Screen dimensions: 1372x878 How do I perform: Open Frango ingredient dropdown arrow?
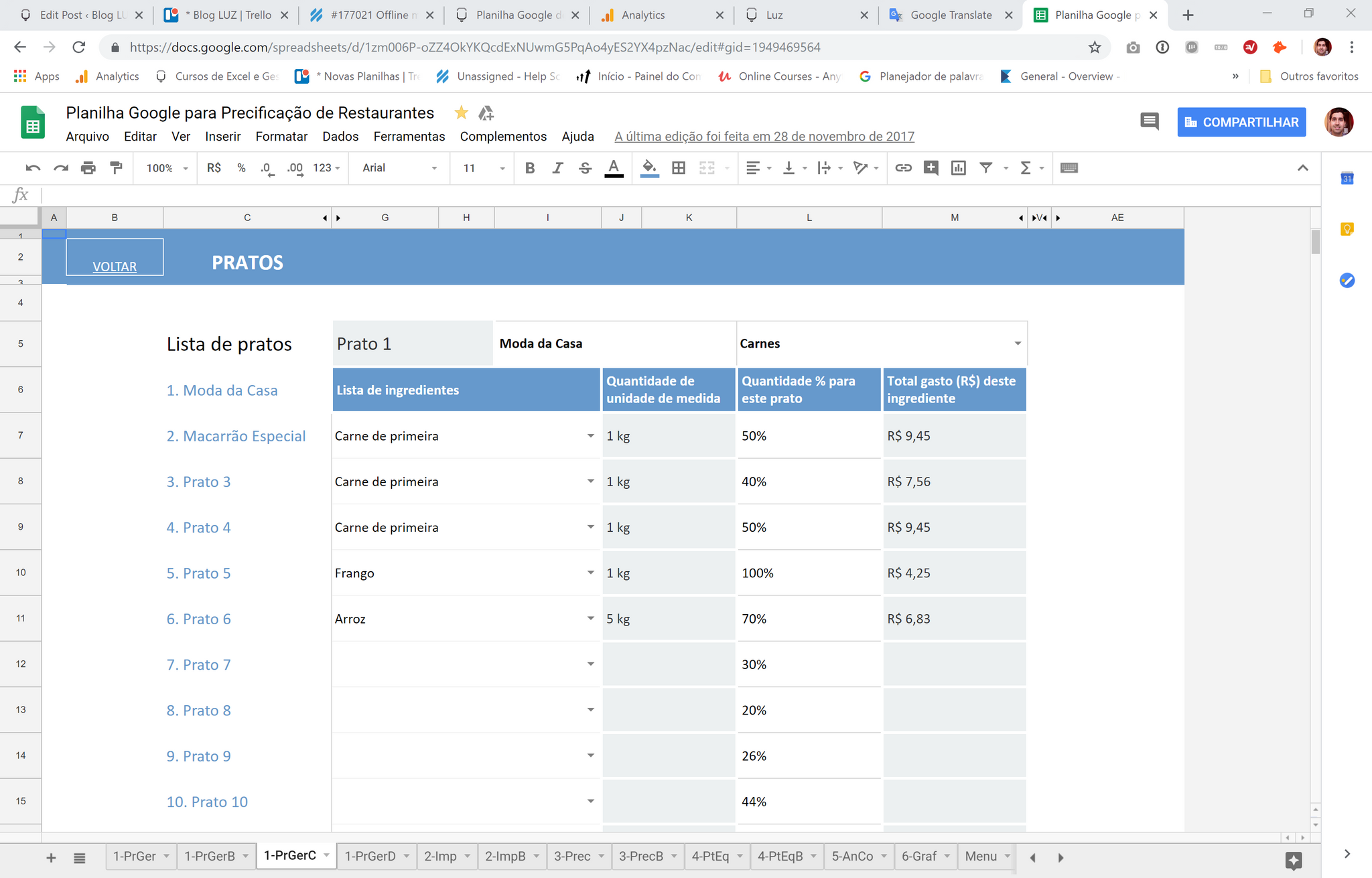coord(590,573)
